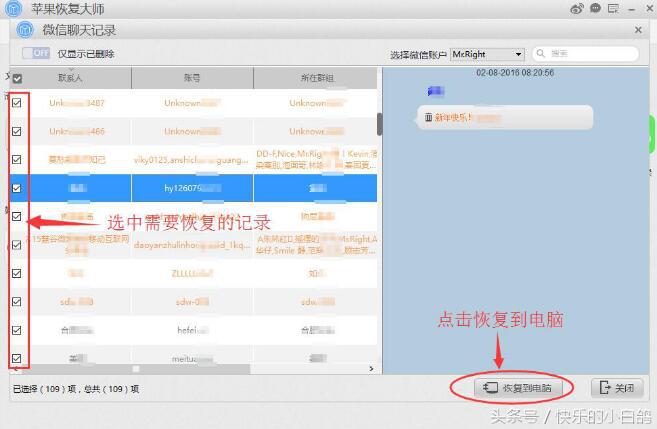Click the vertical scrollbar thumb of contact list
The height and width of the screenshot is (429, 657).
click(380, 124)
